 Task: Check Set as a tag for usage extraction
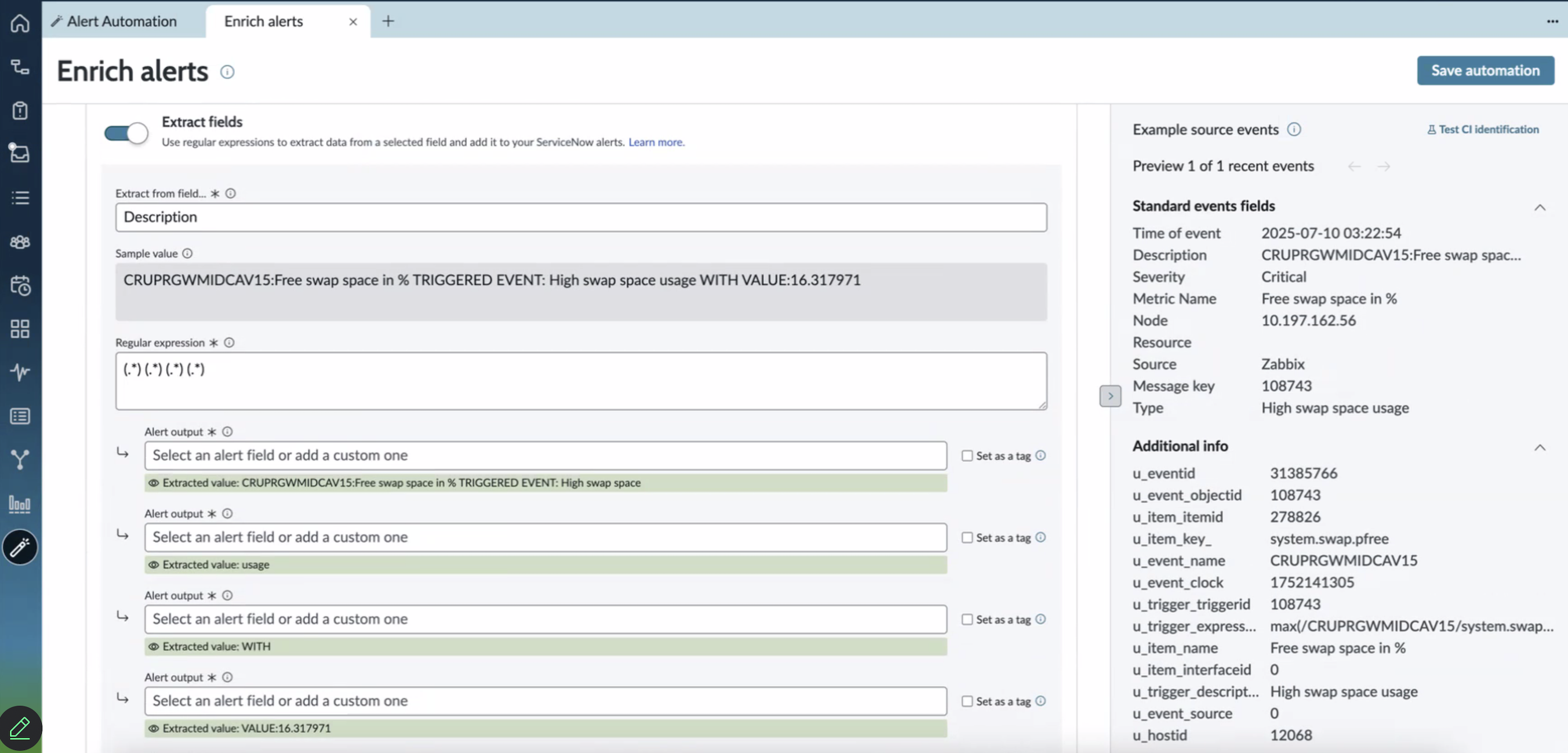pyautogui.click(x=967, y=538)
